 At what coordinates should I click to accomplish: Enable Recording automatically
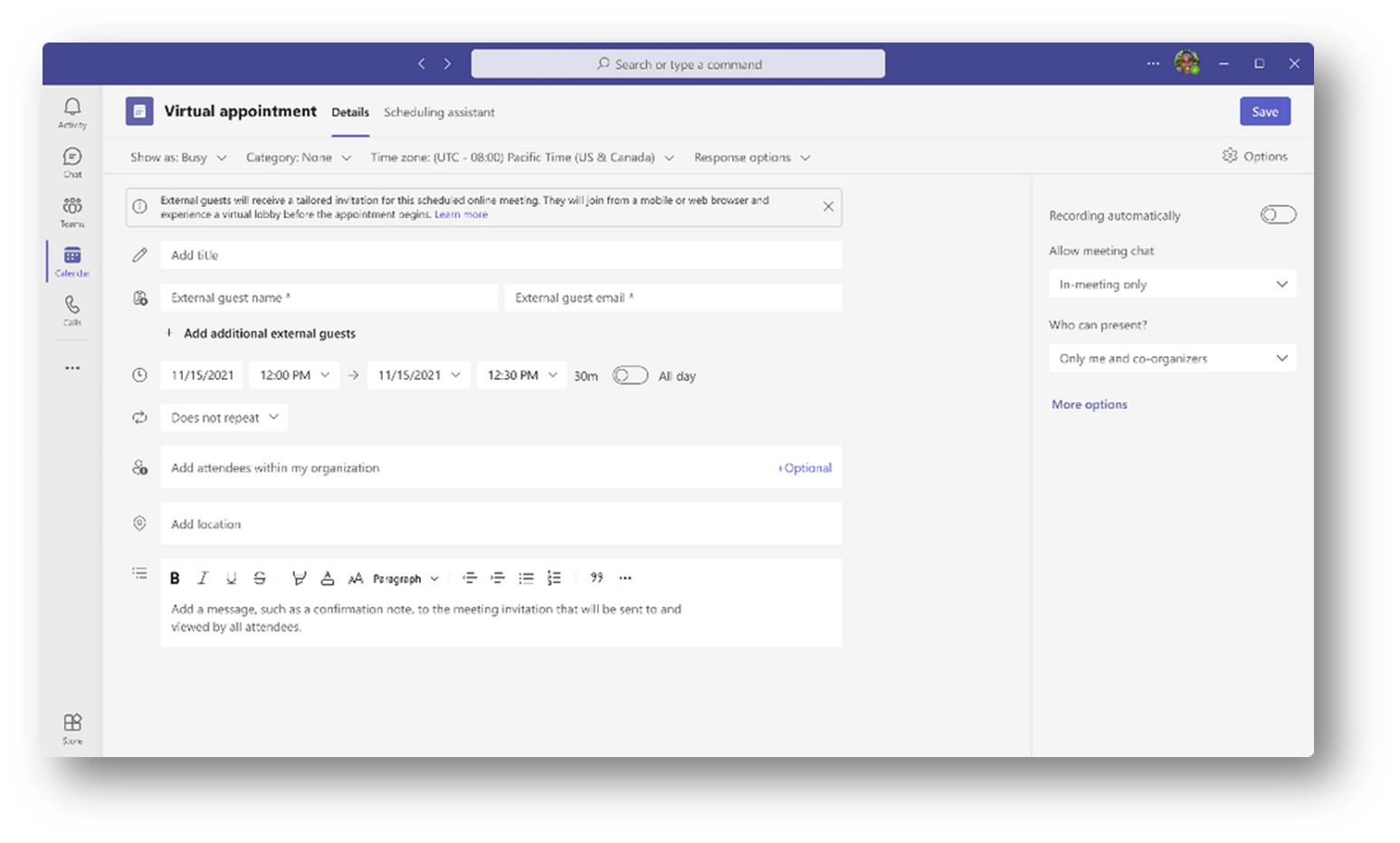[x=1278, y=214]
